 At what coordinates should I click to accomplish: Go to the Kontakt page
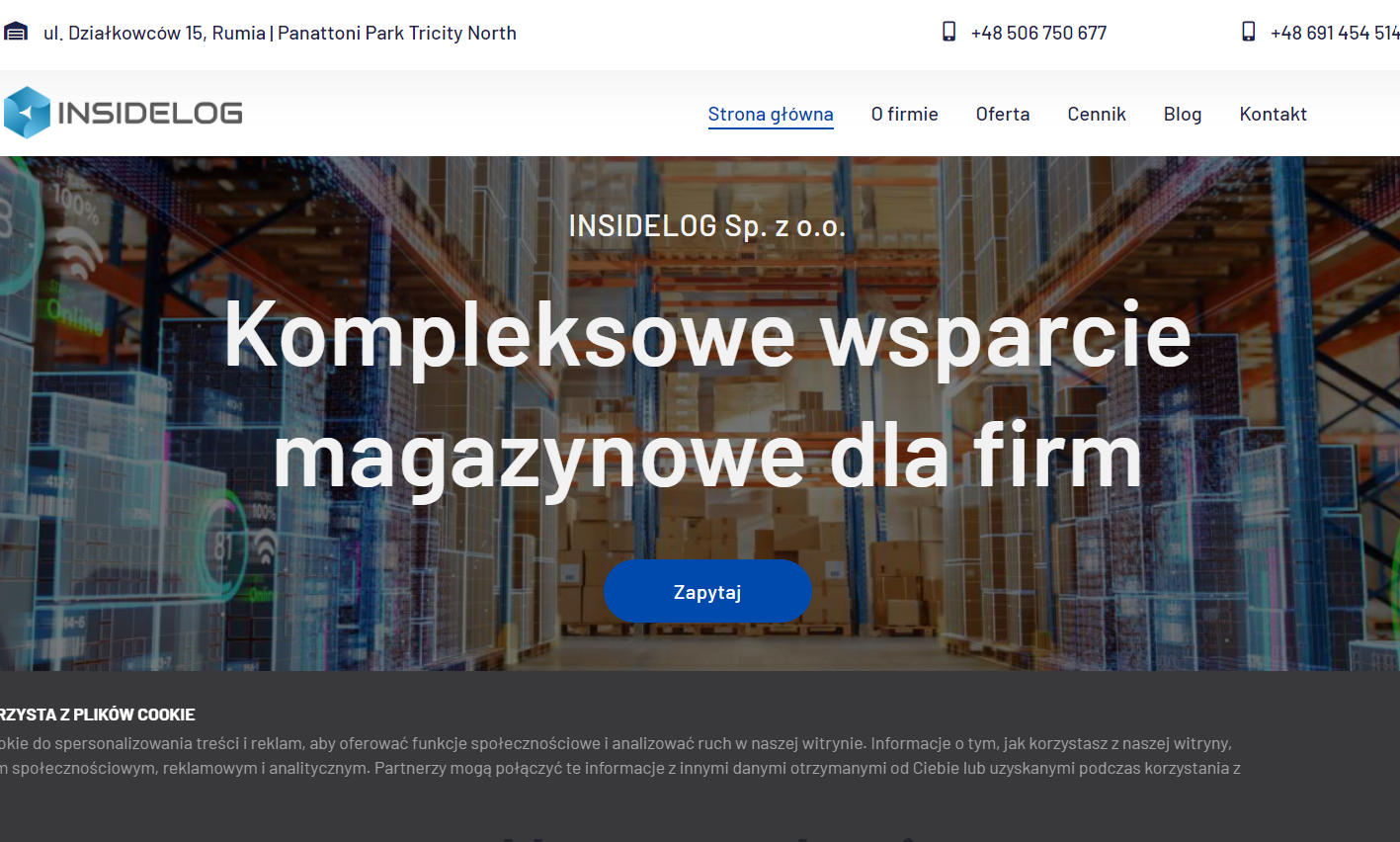click(1273, 114)
